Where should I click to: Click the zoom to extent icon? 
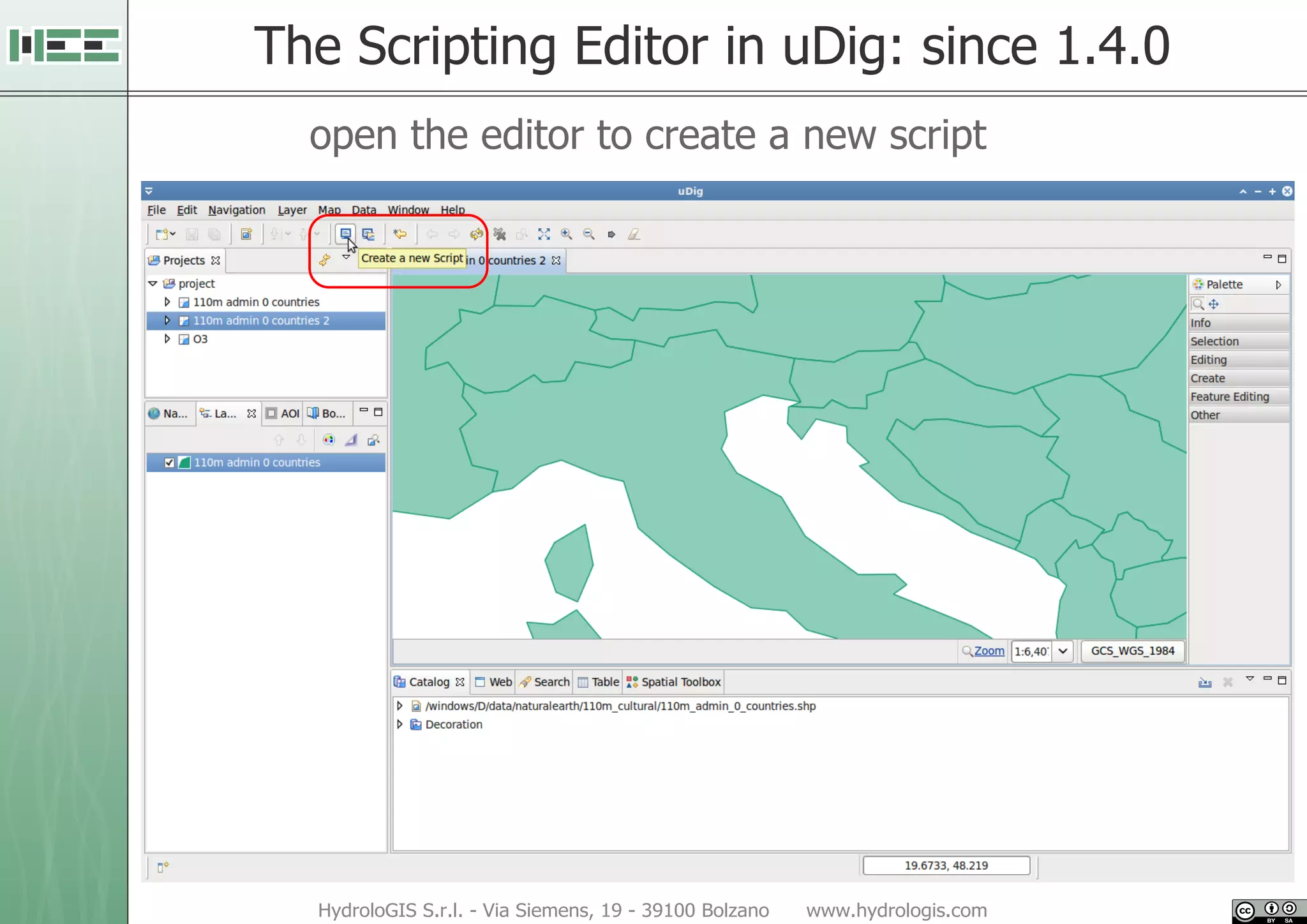(x=544, y=234)
